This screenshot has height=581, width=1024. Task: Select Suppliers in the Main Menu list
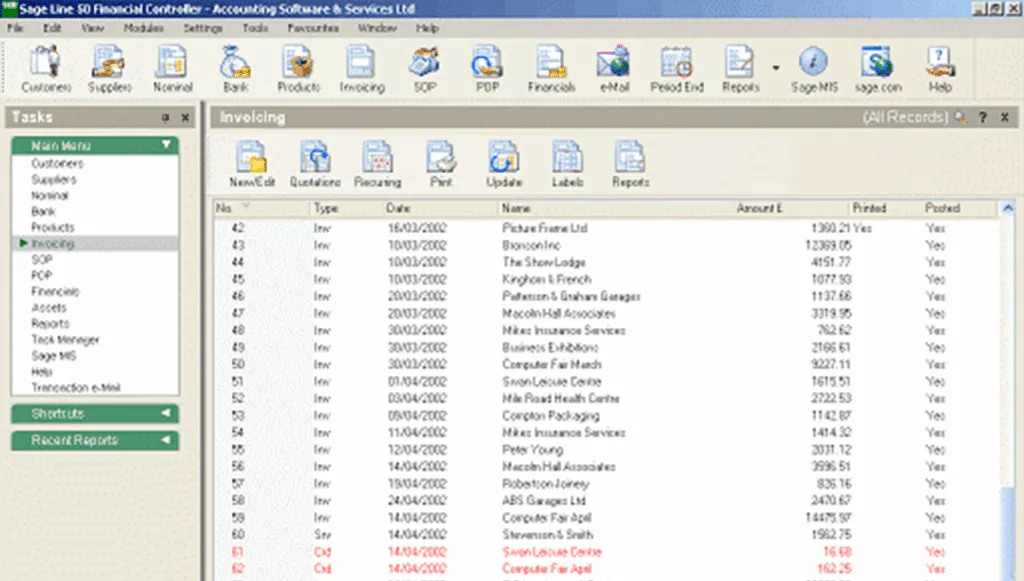[54, 179]
